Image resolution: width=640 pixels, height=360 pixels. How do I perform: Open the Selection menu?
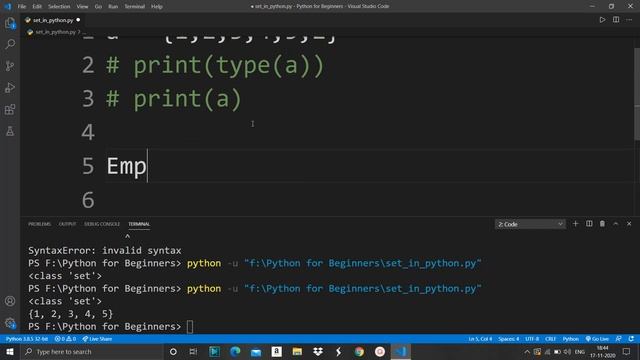point(59,7)
